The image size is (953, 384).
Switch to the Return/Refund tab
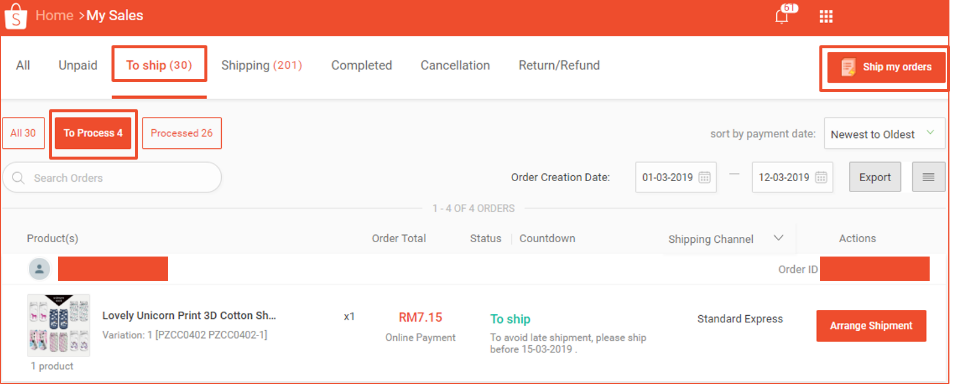(x=559, y=66)
